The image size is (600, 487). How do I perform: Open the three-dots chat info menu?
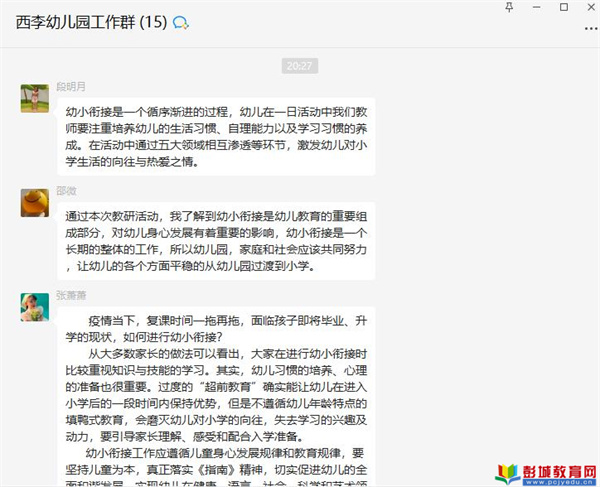(x=591, y=29)
